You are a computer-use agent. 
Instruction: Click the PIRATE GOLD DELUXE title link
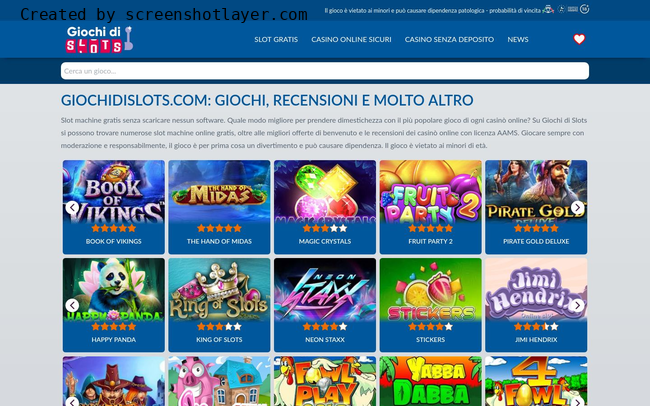click(536, 241)
